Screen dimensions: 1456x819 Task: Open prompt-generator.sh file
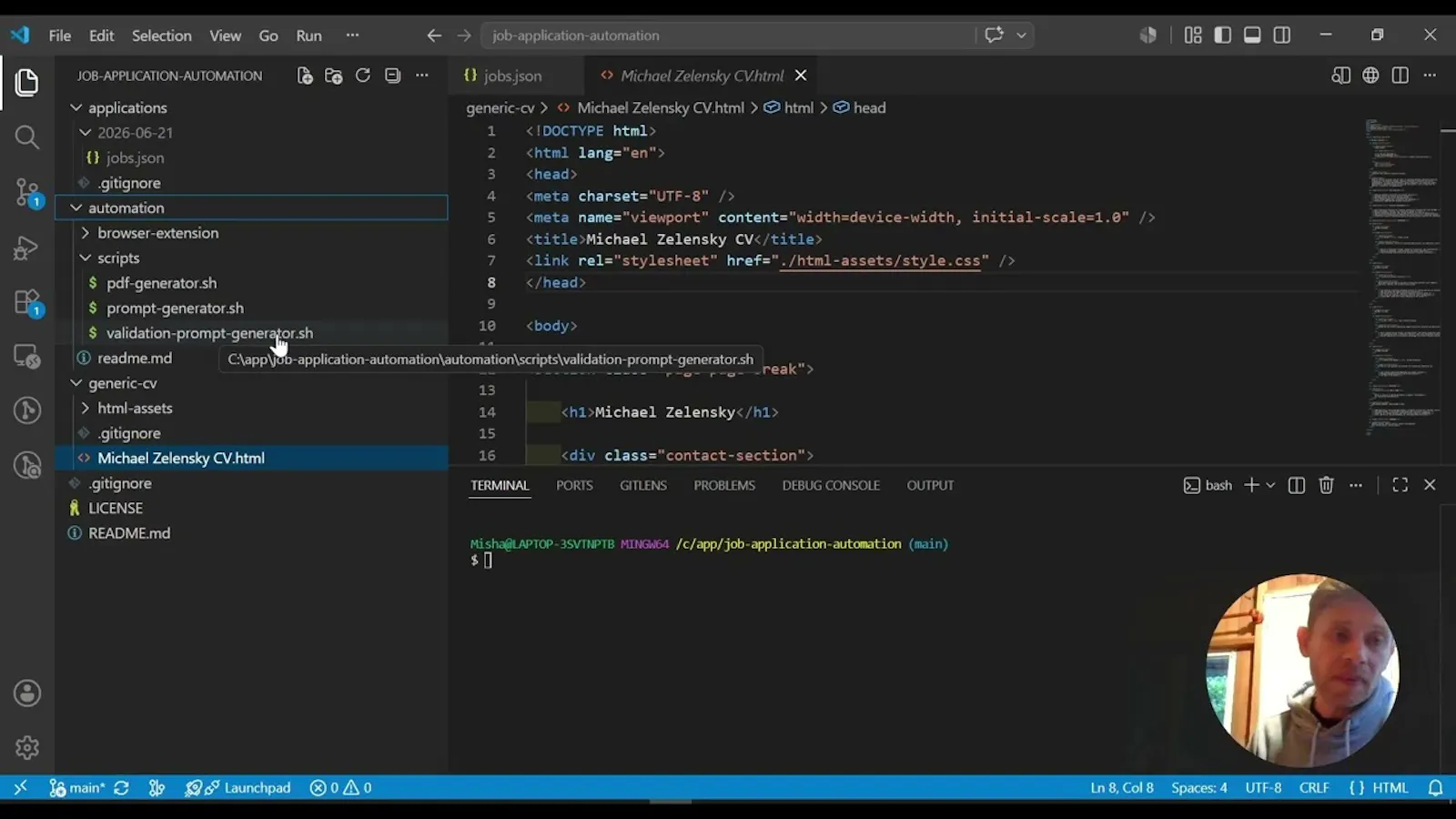click(x=175, y=308)
